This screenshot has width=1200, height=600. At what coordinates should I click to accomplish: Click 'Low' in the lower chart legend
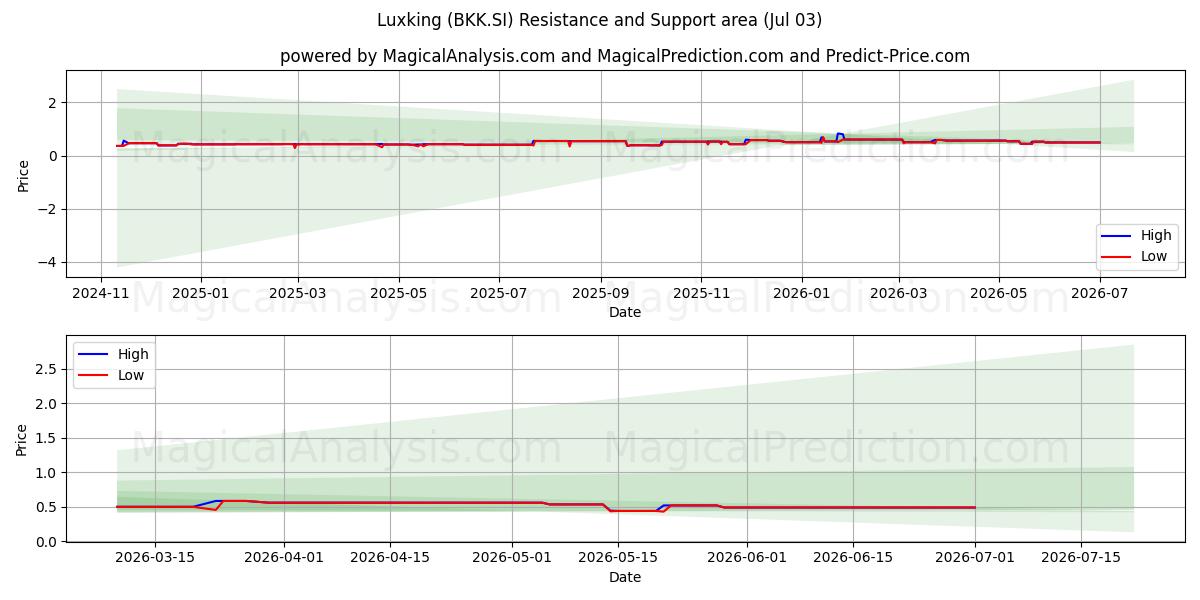click(132, 375)
